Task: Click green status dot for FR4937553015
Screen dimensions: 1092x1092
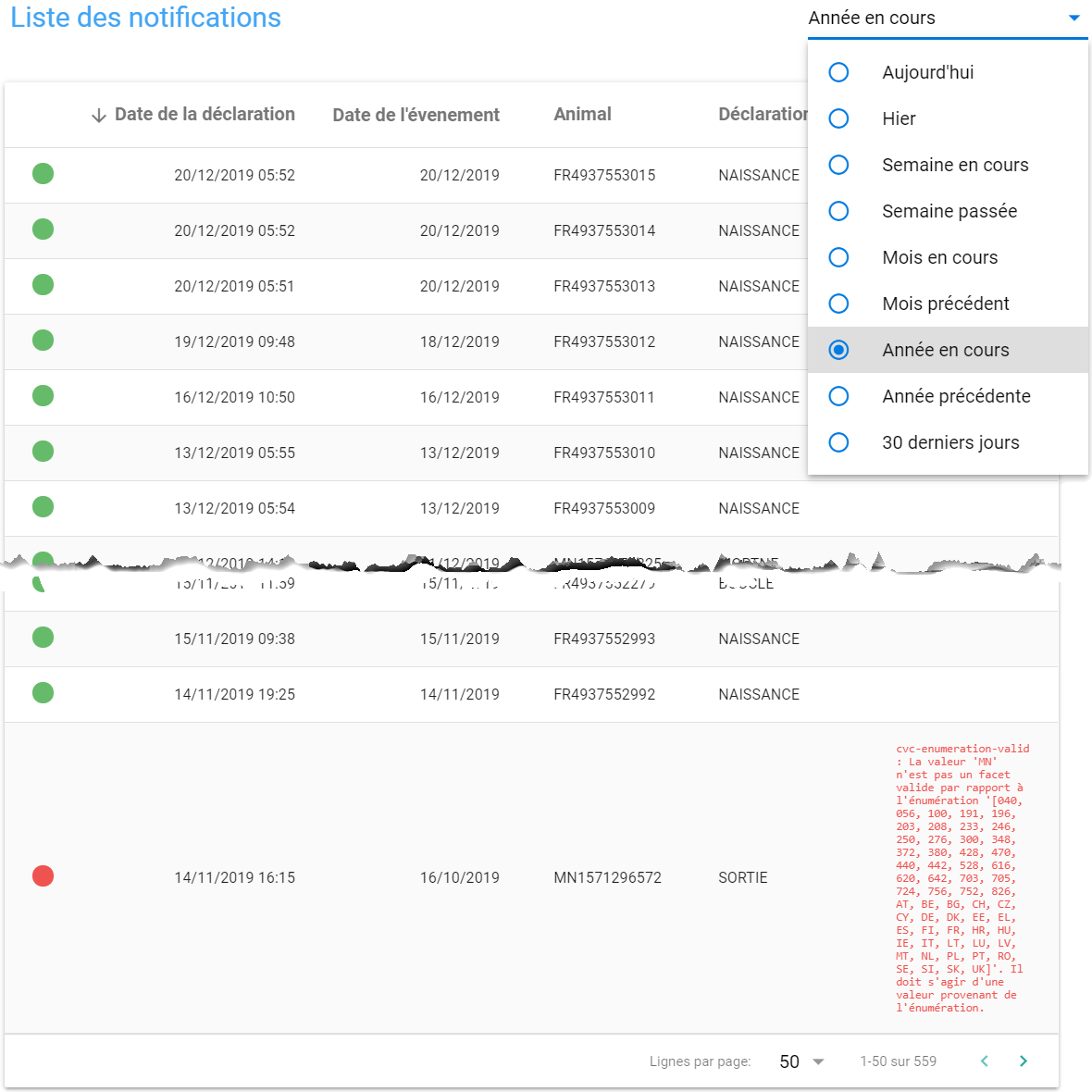Action: pos(43,173)
